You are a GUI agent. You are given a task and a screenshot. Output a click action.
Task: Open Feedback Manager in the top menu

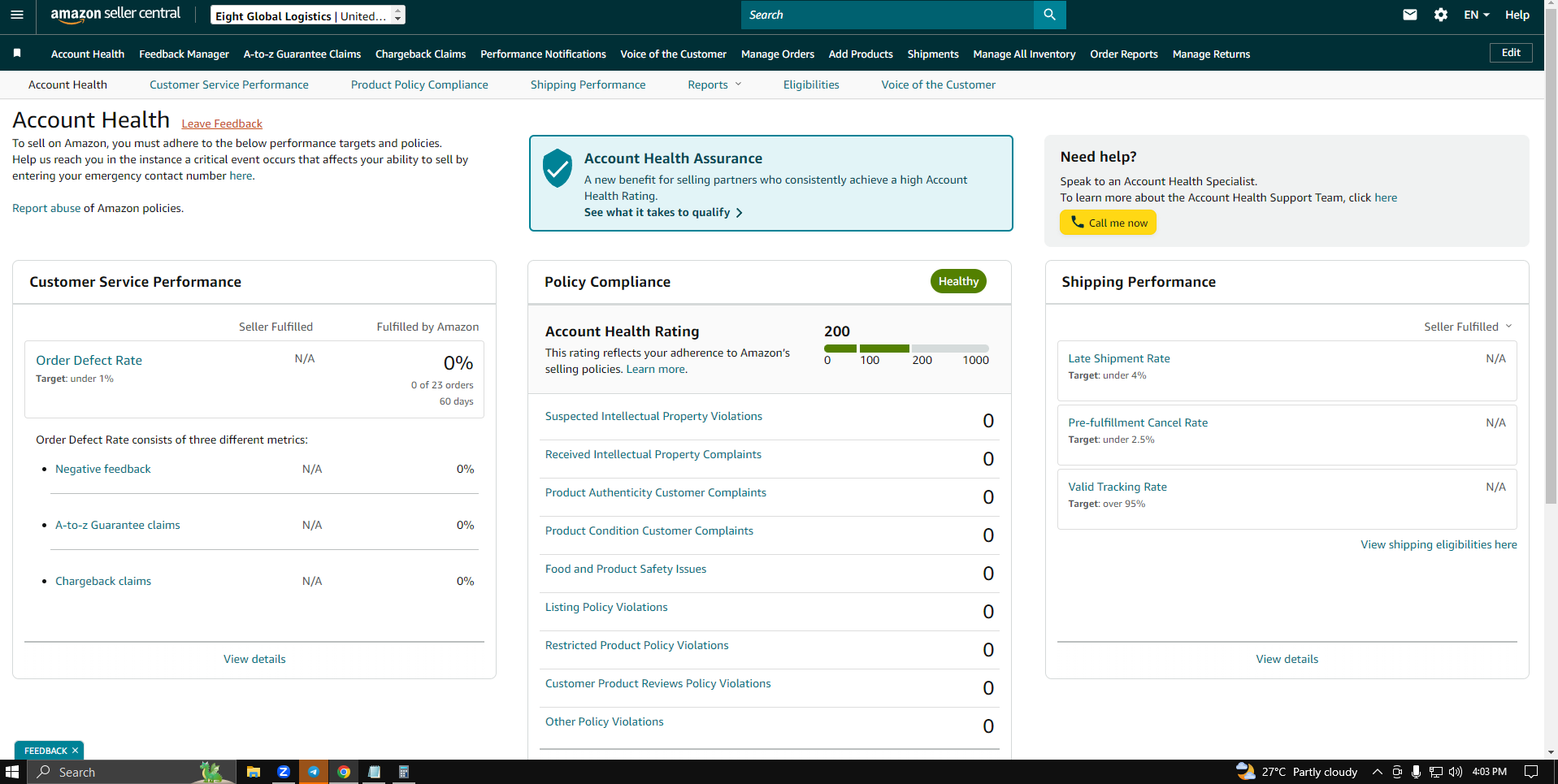tap(184, 54)
